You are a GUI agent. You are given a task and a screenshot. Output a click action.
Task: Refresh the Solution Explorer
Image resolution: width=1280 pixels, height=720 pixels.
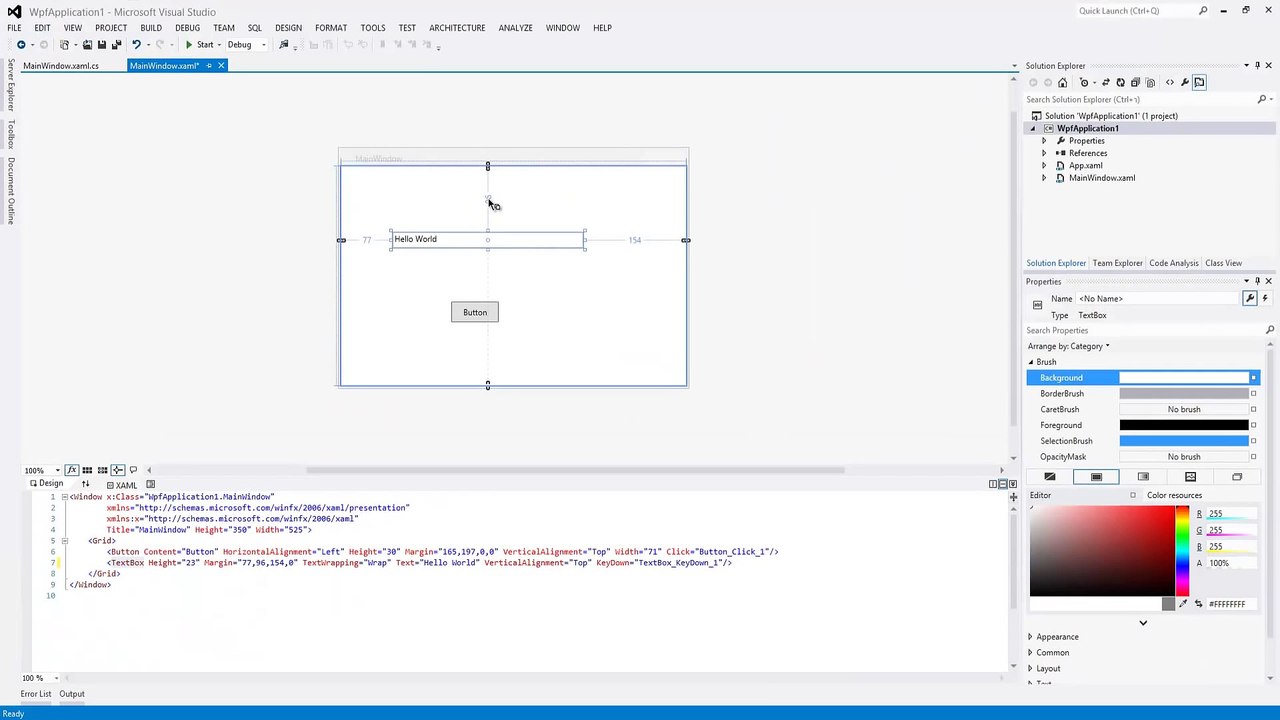coord(1120,83)
